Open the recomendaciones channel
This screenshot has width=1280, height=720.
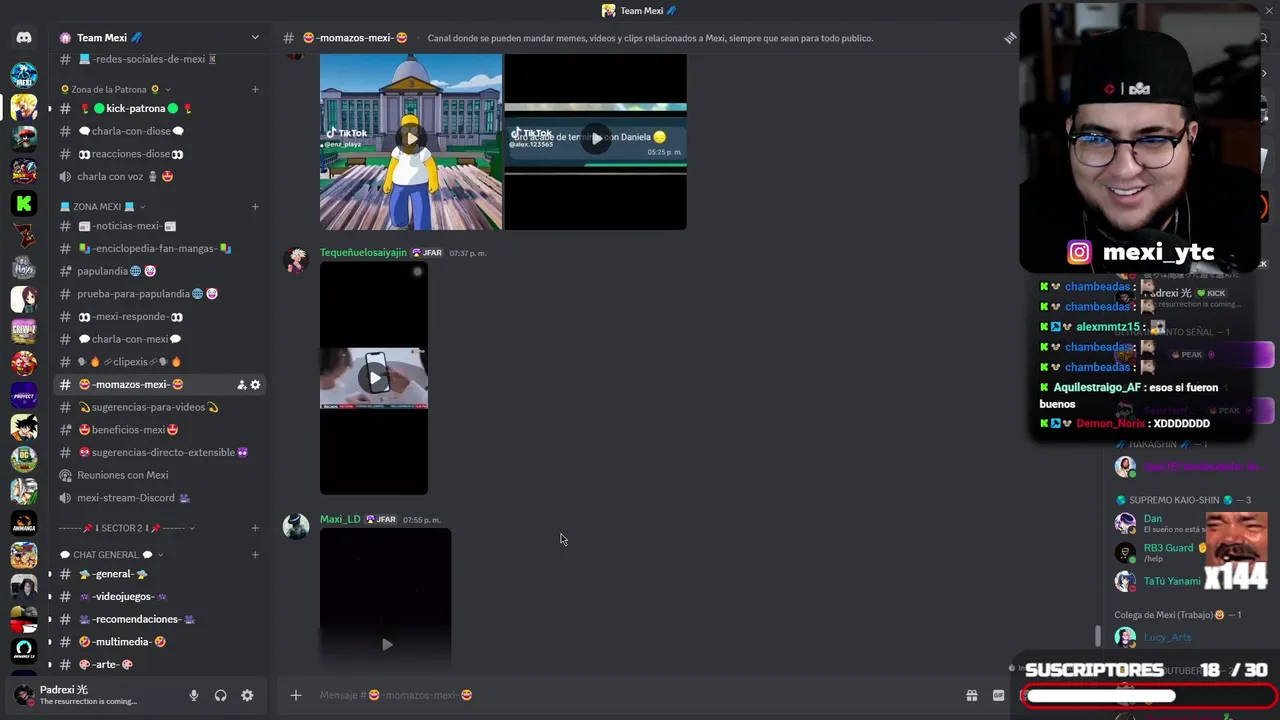coord(158,619)
